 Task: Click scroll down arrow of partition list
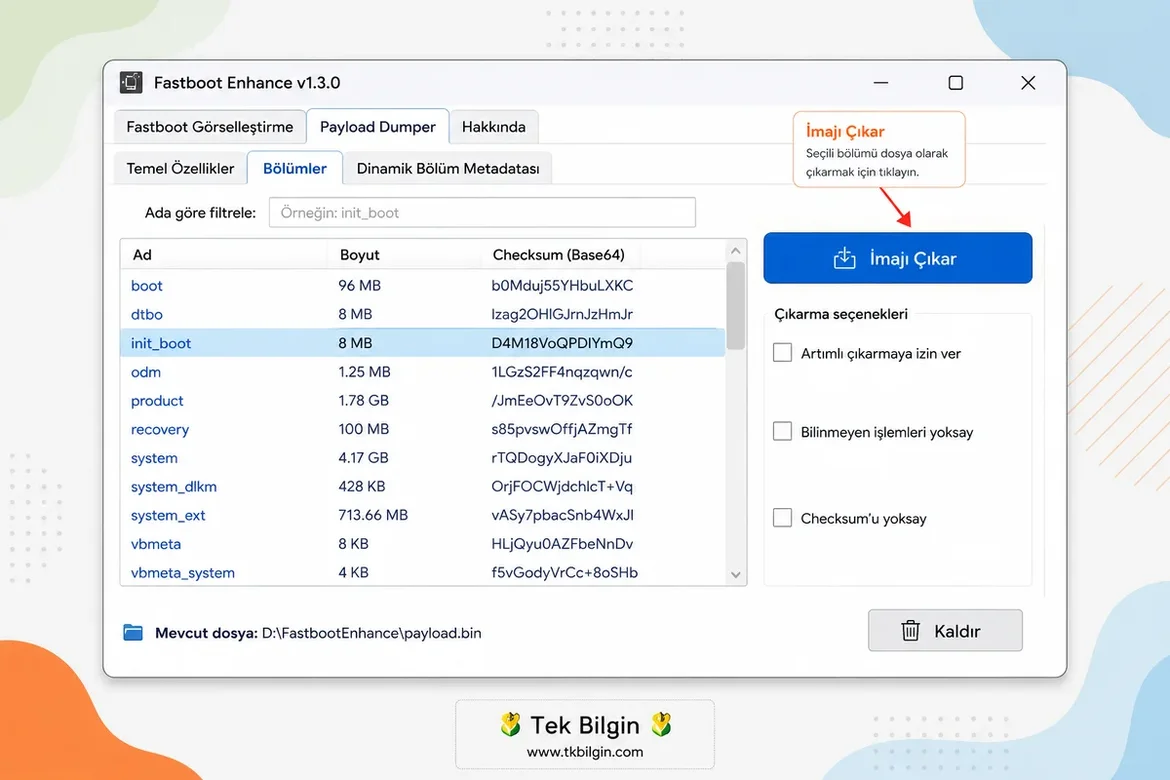(735, 575)
